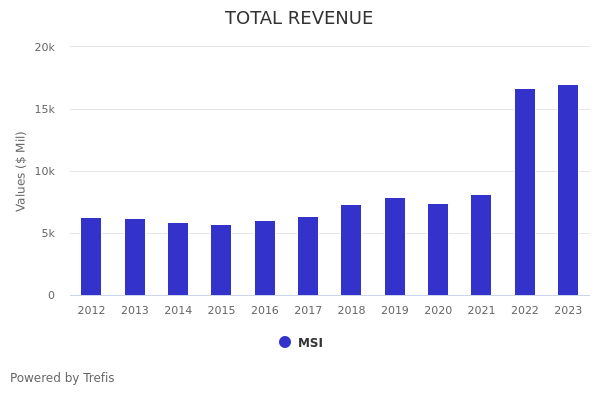Select the 2013 revenue bar
The width and height of the screenshot is (600, 400).
(x=135, y=257)
